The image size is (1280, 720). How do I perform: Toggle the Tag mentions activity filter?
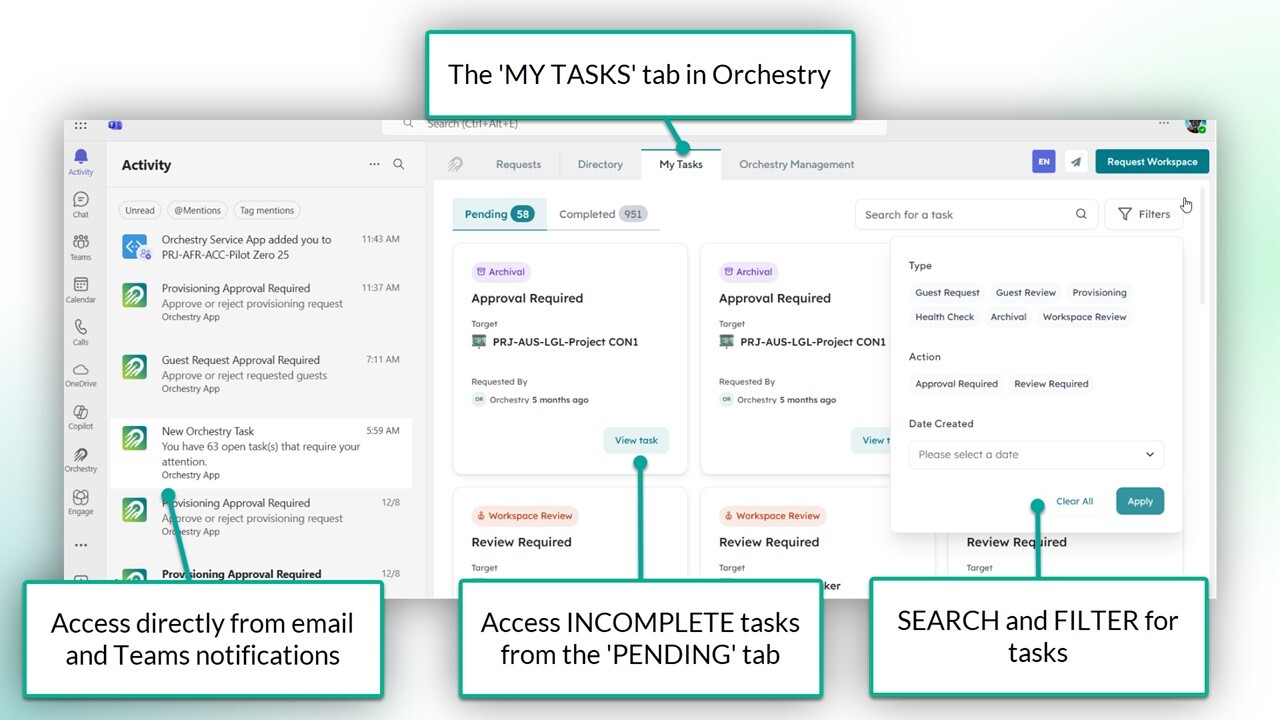click(267, 210)
